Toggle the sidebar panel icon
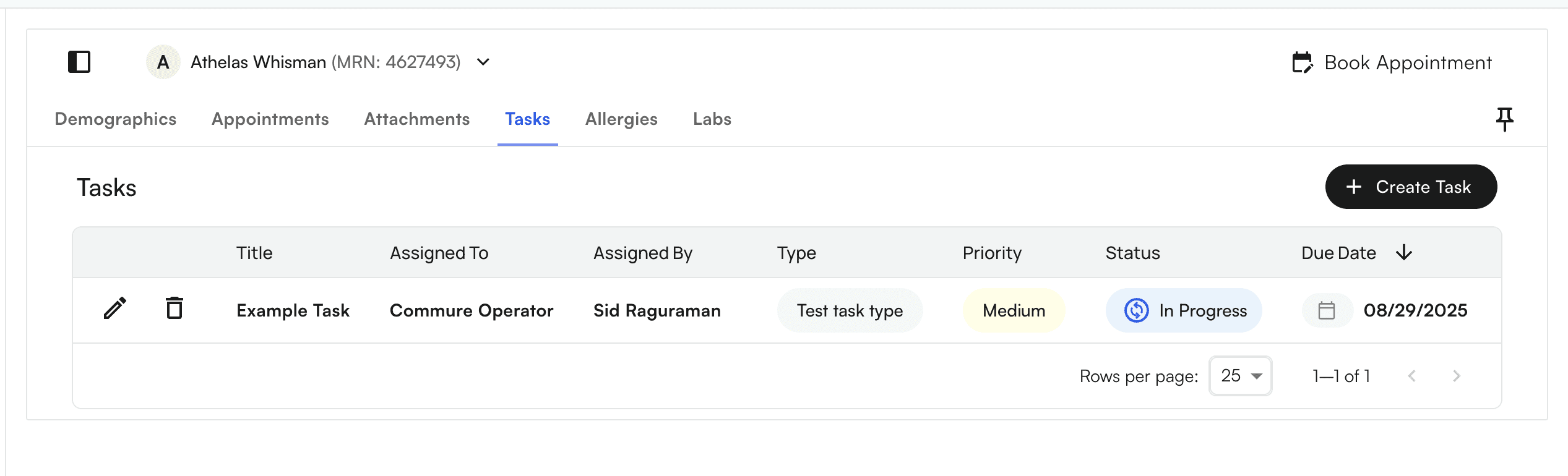This screenshot has height=476, width=1568. point(79,62)
